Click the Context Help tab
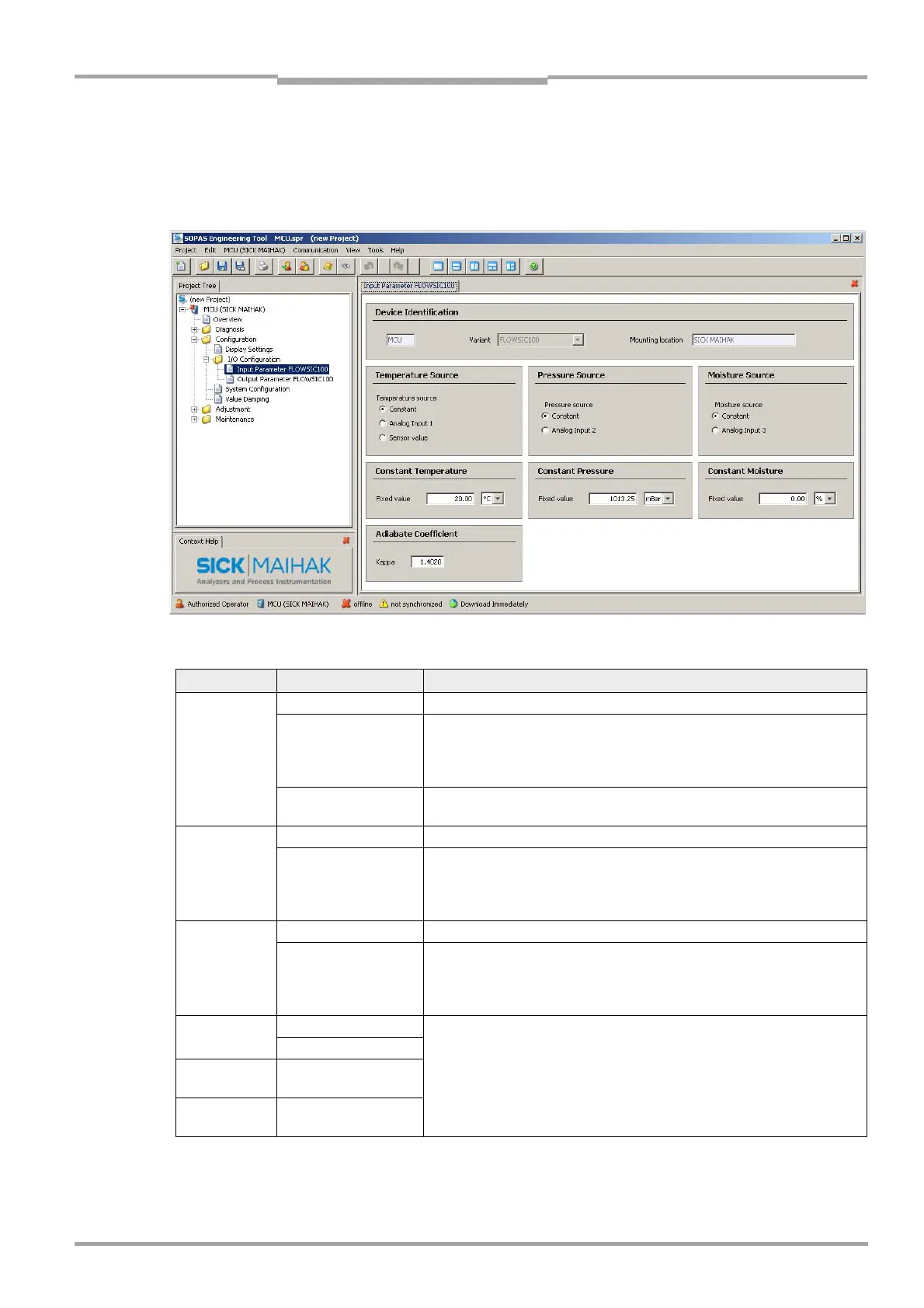The image size is (924, 1308). (x=199, y=541)
